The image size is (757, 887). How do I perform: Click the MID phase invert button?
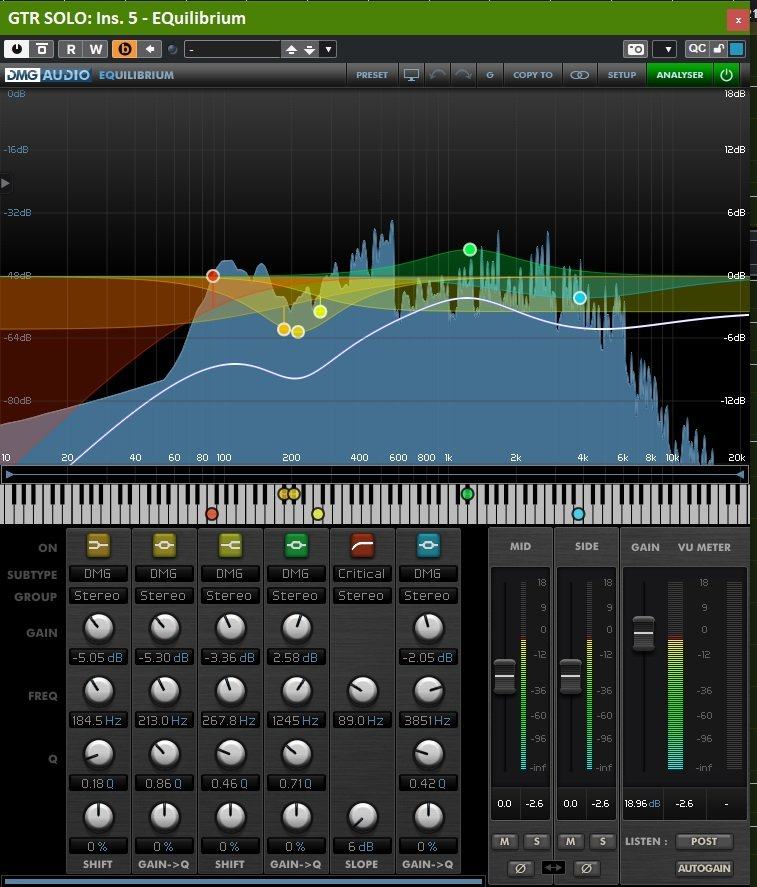[519, 868]
